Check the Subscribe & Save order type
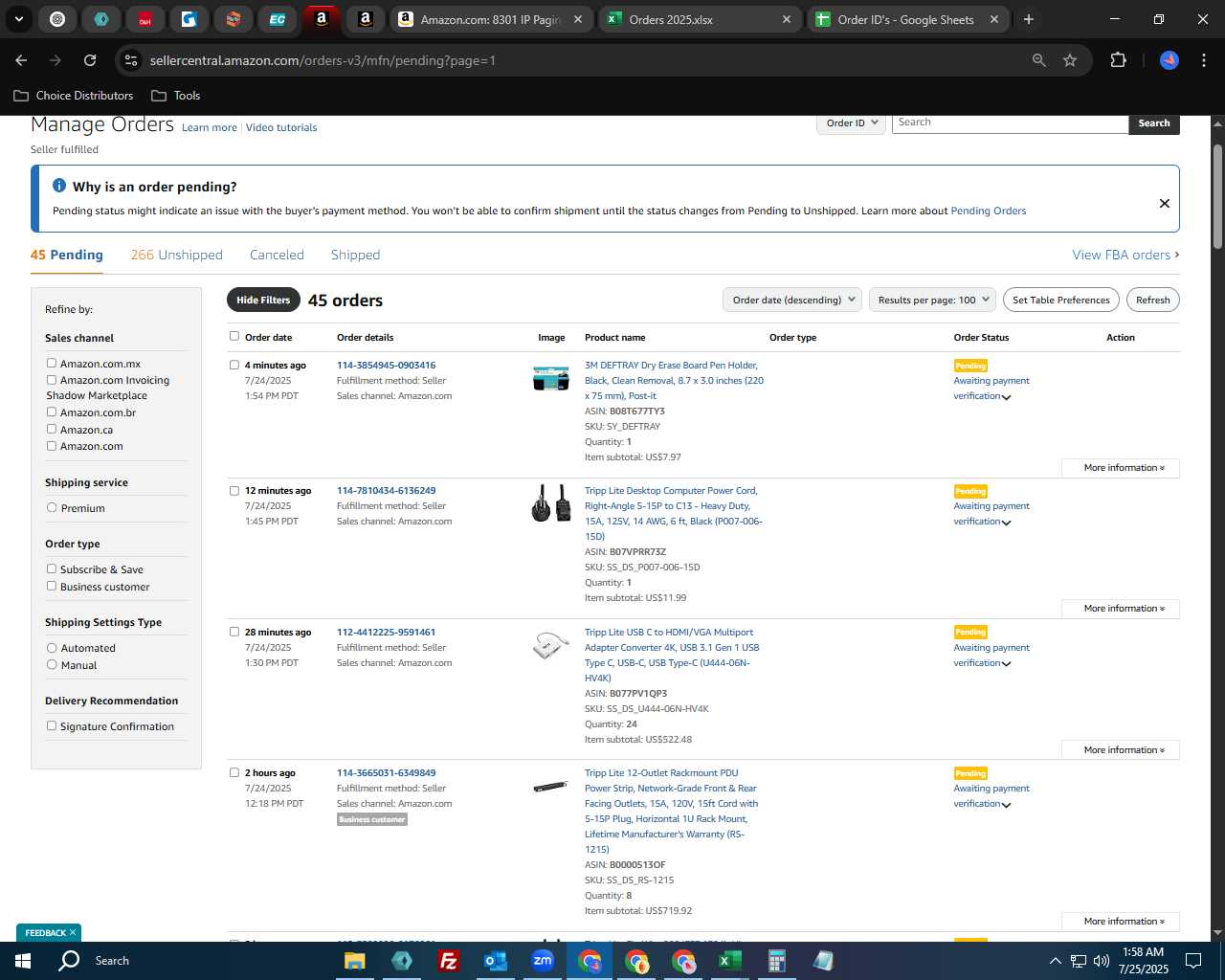Image resolution: width=1225 pixels, height=980 pixels. (52, 568)
